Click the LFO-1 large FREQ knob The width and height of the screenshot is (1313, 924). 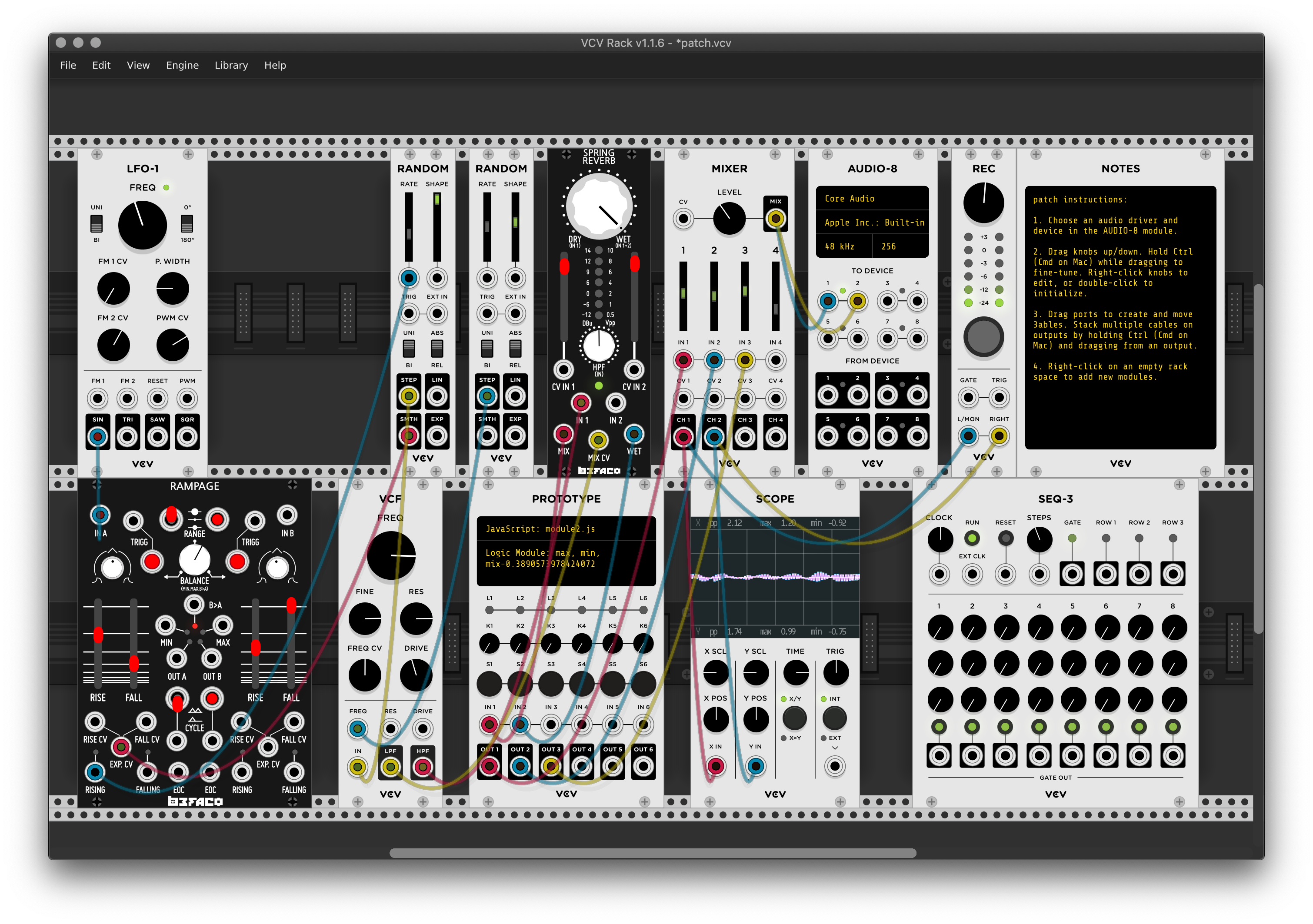pos(143,225)
